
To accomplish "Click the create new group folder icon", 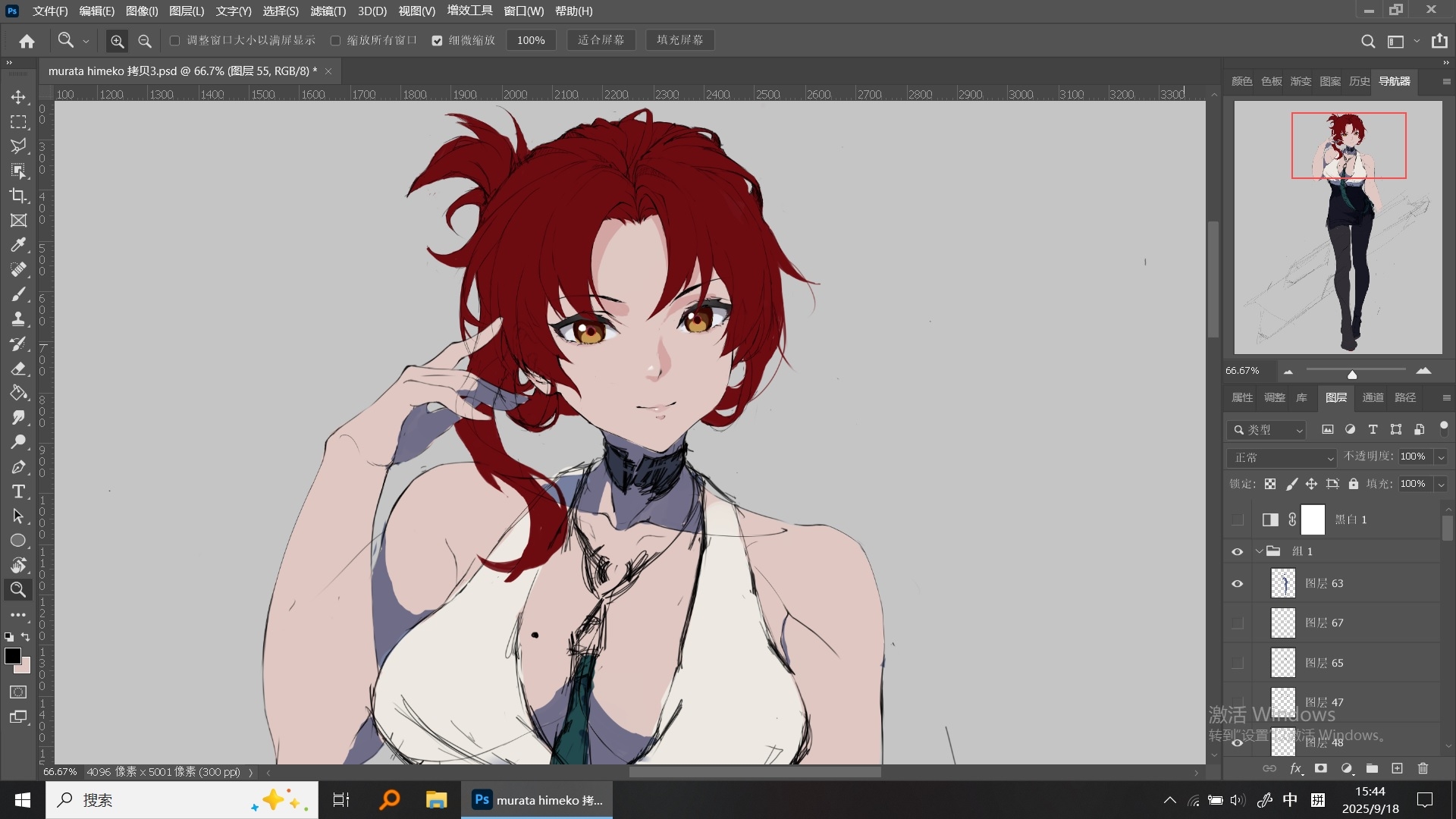I will [x=1372, y=768].
